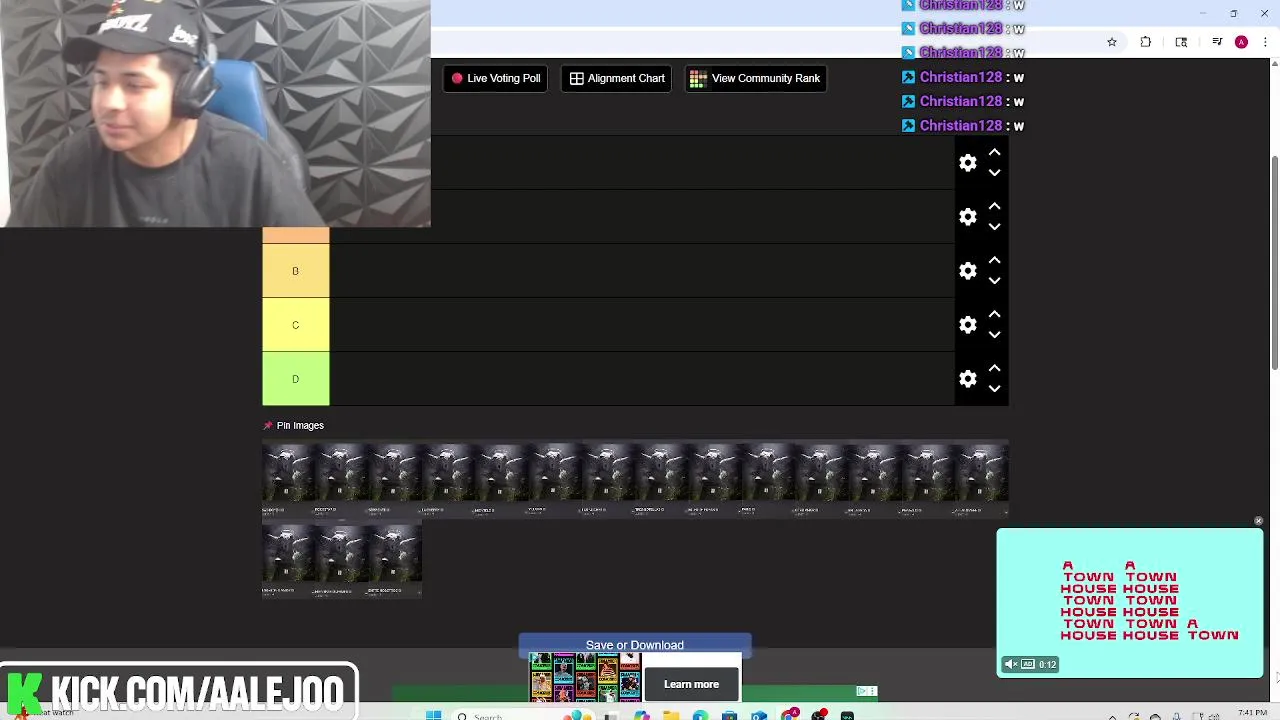
Task: Click the page vertical scrollbar
Action: (x=1274, y=263)
